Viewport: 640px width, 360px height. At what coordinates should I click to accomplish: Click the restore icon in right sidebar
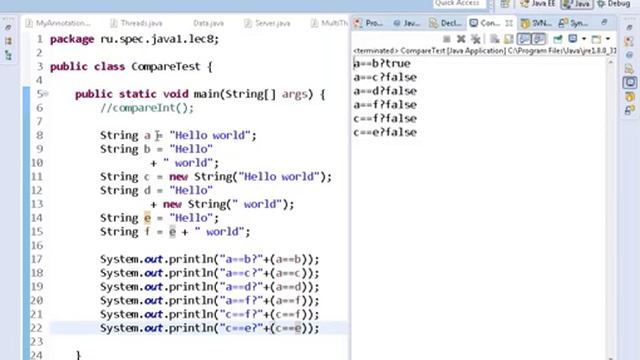[x=629, y=28]
